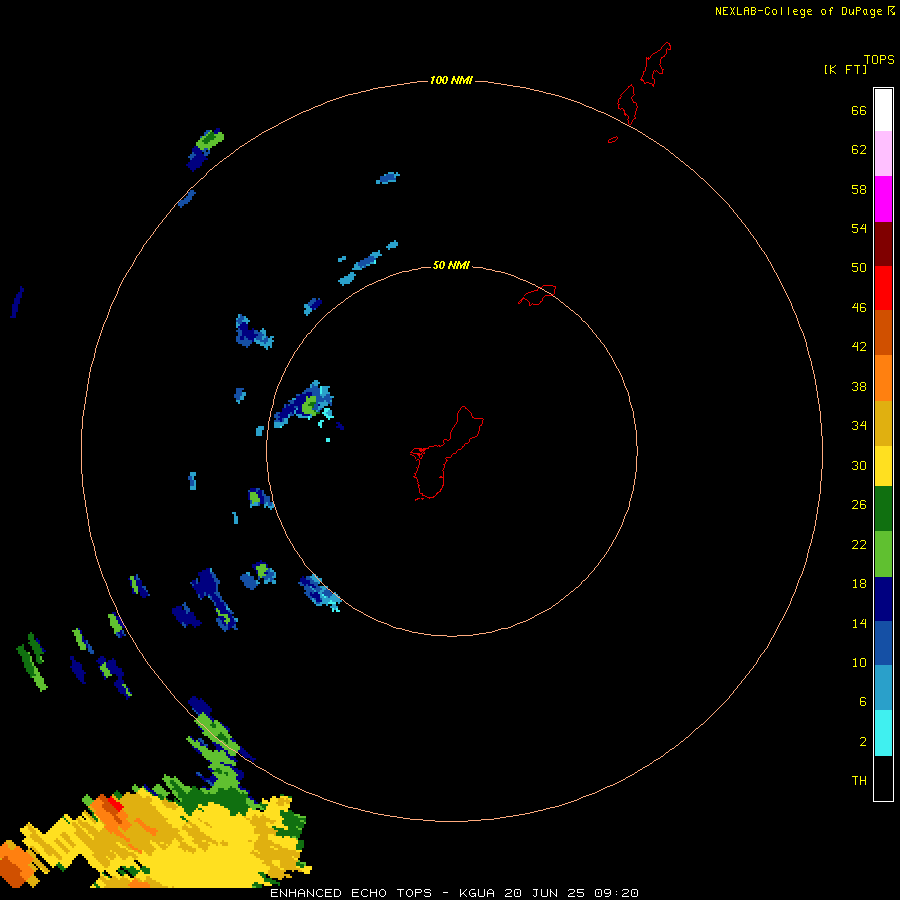Click the bright red echo pixel in the southwest storm
Image resolution: width=900 pixels, height=900 pixels.
click(115, 804)
